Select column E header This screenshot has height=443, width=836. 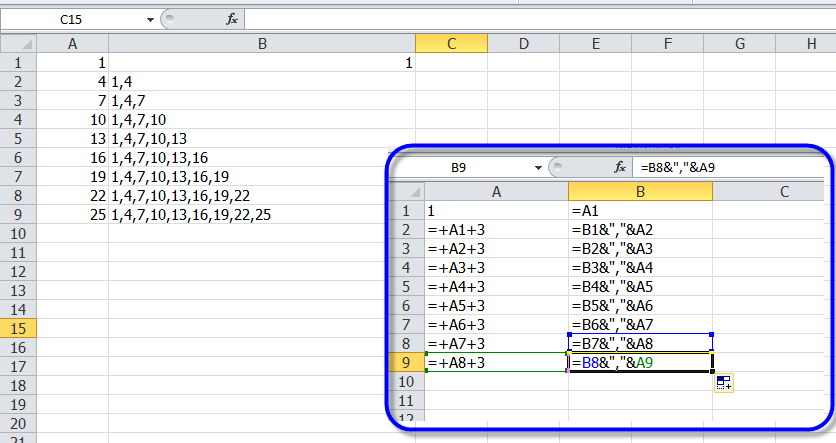pos(596,44)
